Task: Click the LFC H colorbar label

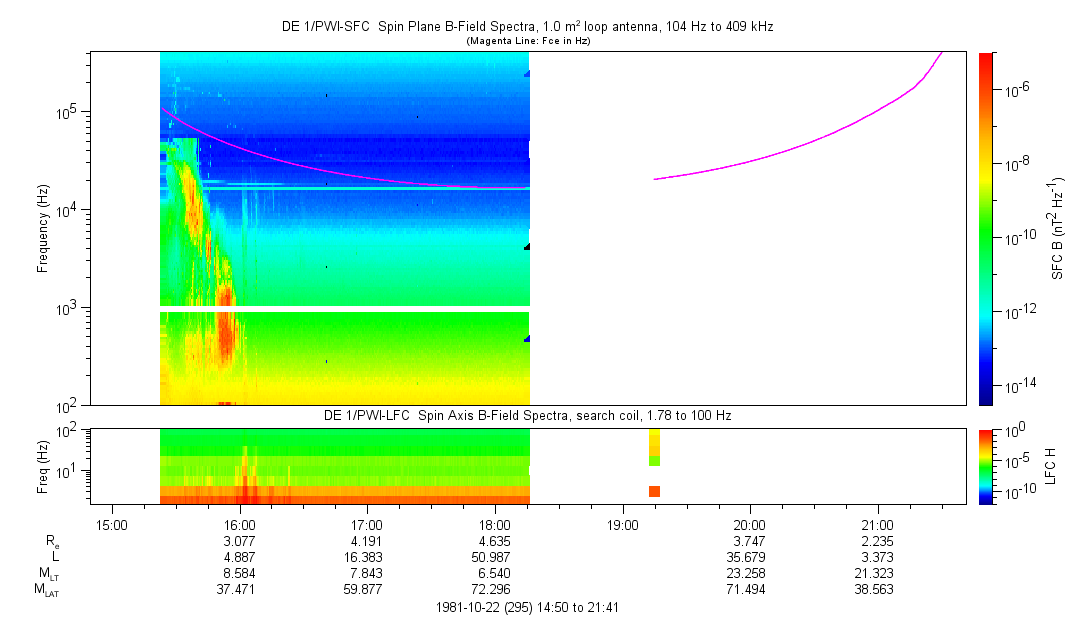Action: tap(1051, 465)
